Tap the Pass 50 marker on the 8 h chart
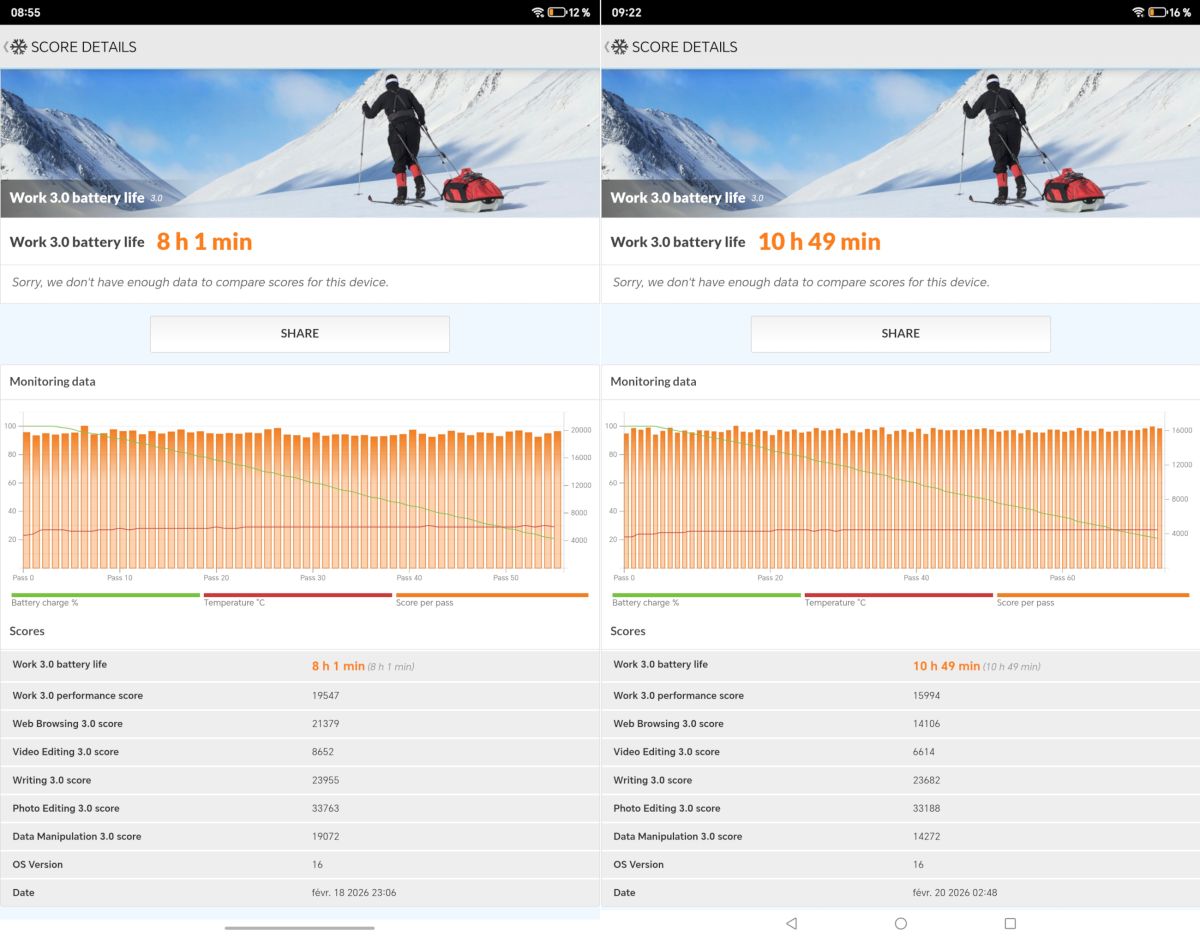The image size is (1200, 937). coord(505,577)
